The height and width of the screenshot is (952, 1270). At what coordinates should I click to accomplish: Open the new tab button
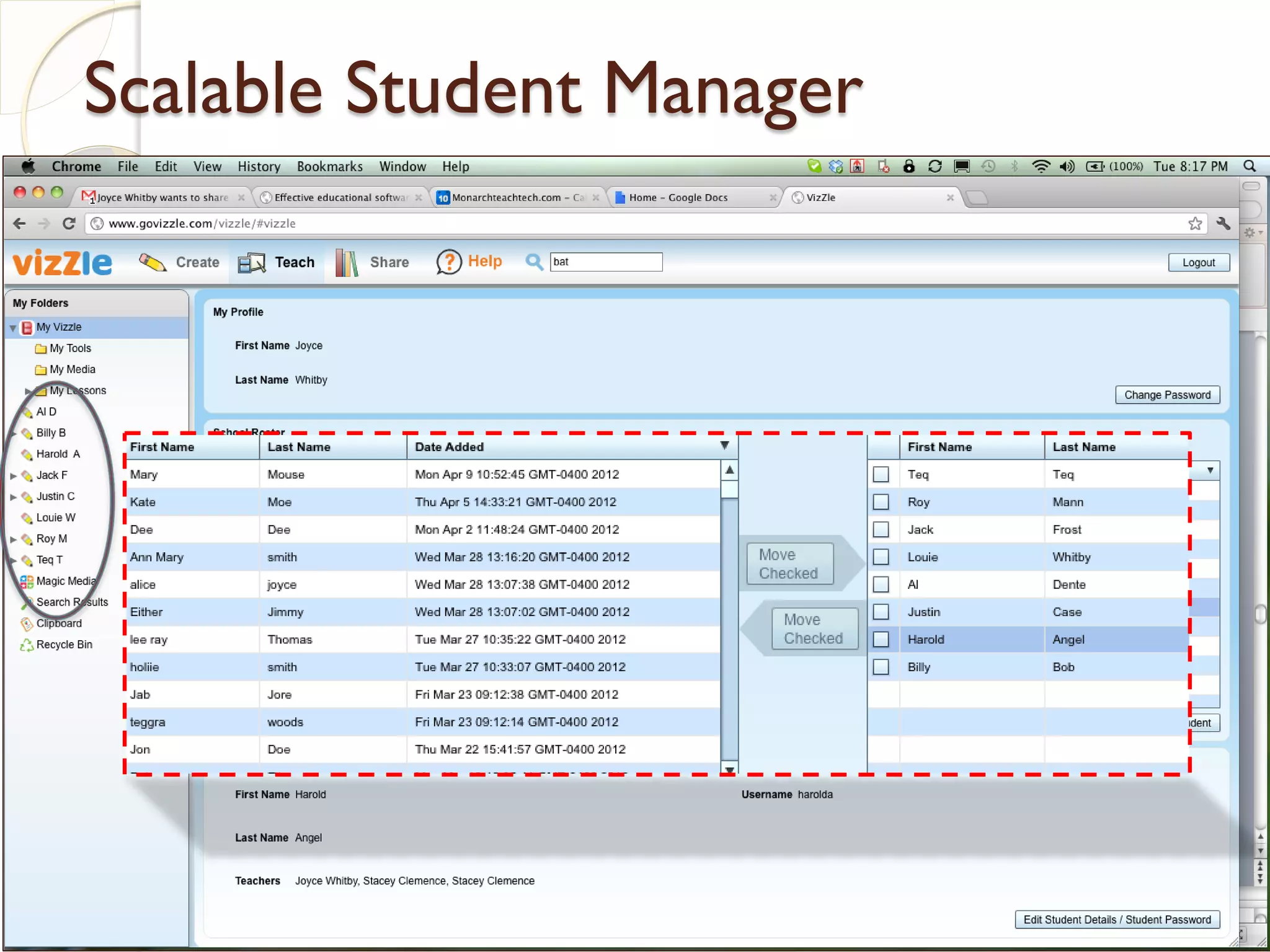[977, 198]
